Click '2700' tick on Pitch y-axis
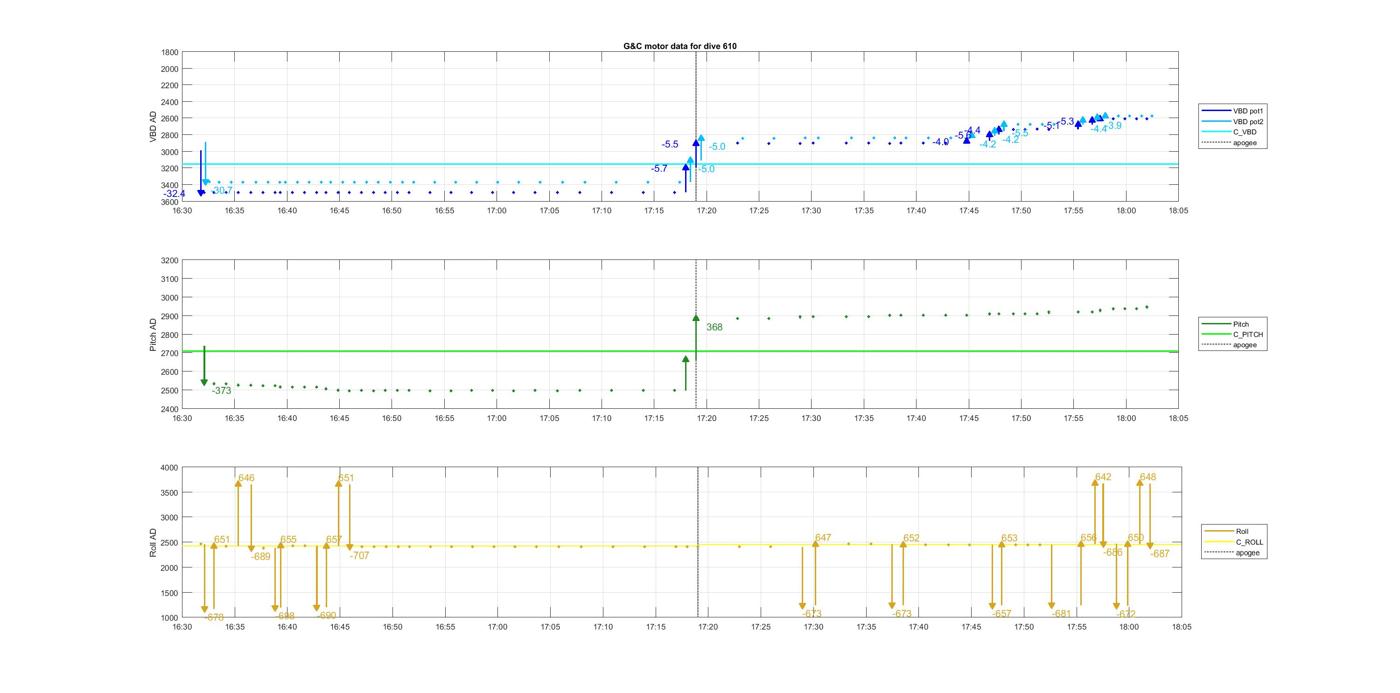The width and height of the screenshot is (1400, 693). coord(170,353)
